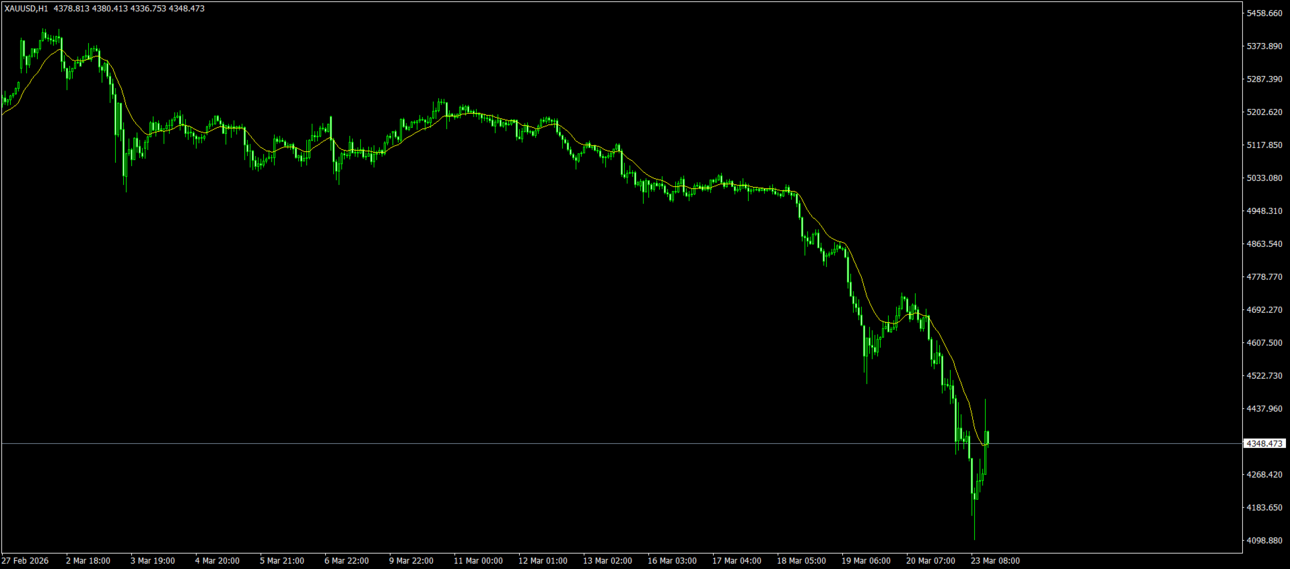Click the 16 Mar 03:00 time label

(x=672, y=561)
